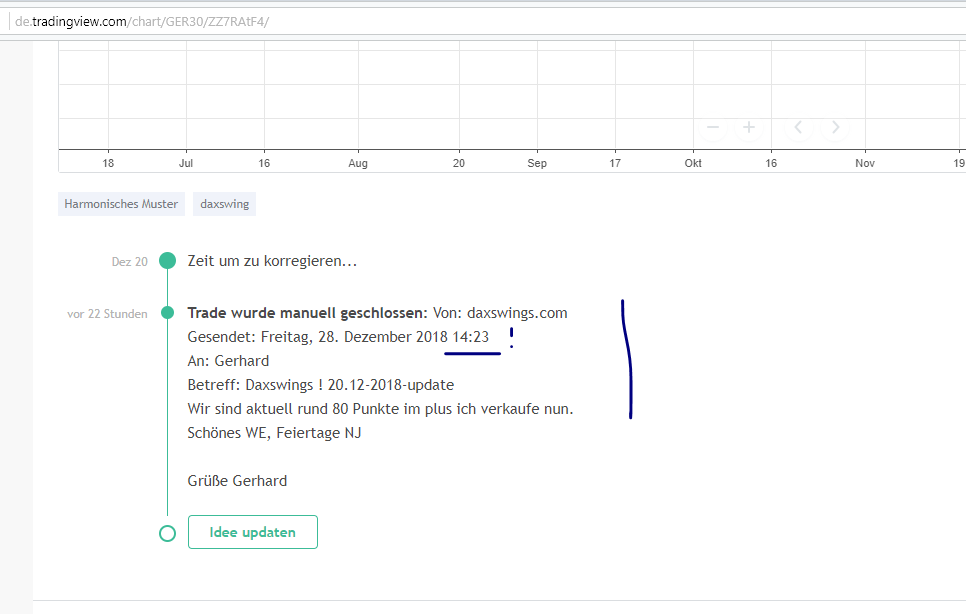Click the Nov label on the time axis
Screen dimensions: 966x614
click(865, 162)
